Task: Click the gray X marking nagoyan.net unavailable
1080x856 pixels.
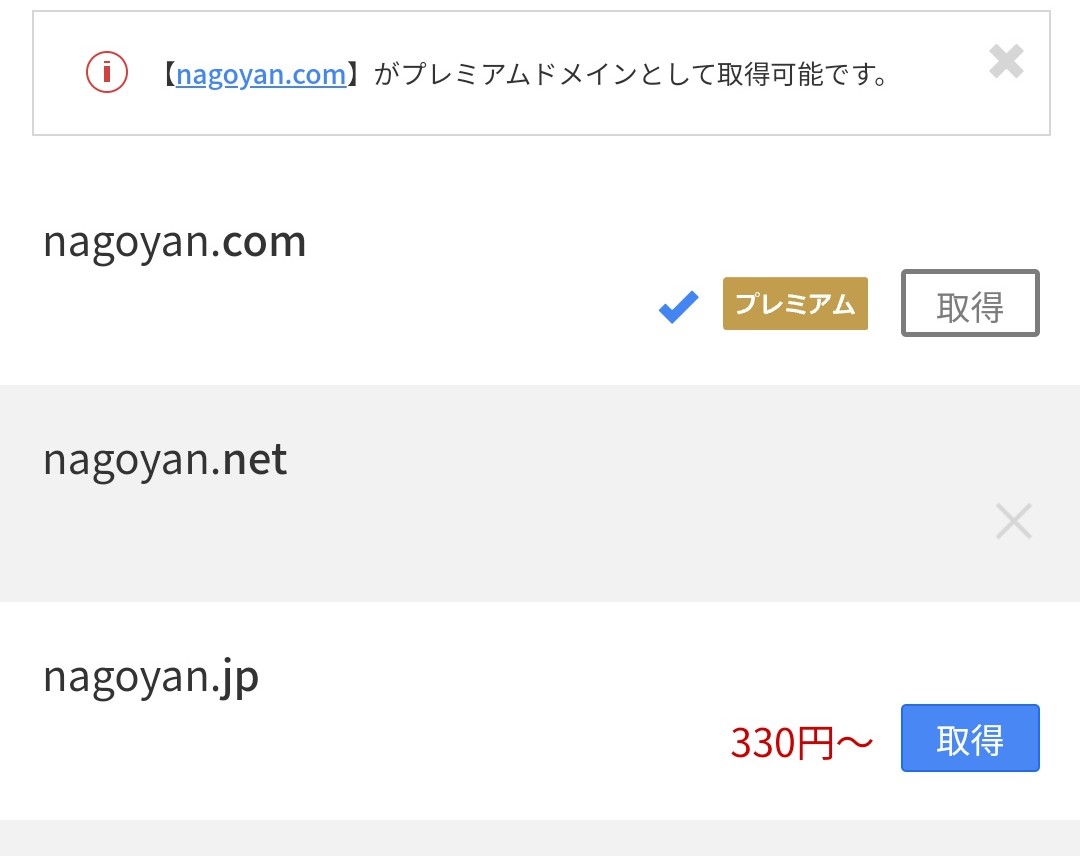Action: (1013, 520)
